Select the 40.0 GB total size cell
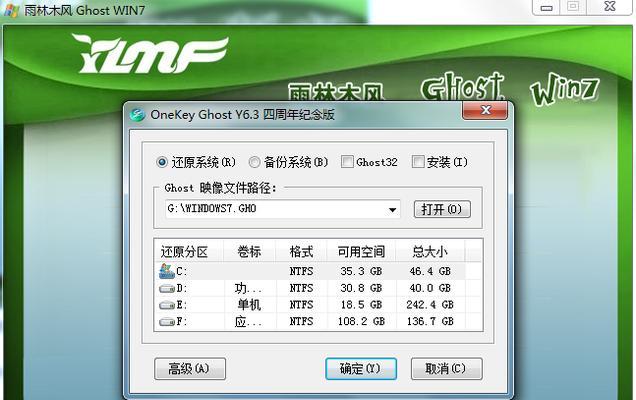Image resolution: width=636 pixels, height=400 pixels. [430, 288]
